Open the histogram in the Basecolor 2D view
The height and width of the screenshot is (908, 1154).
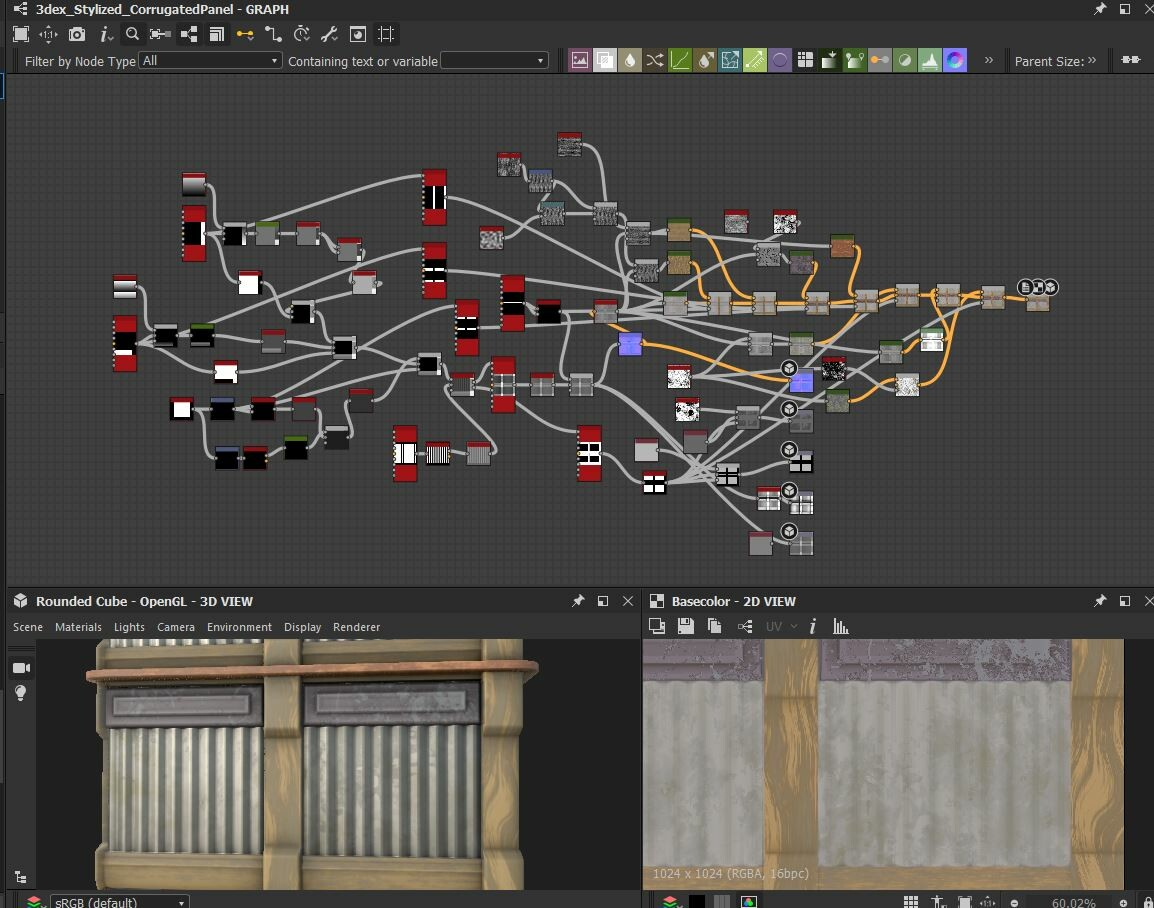[840, 626]
